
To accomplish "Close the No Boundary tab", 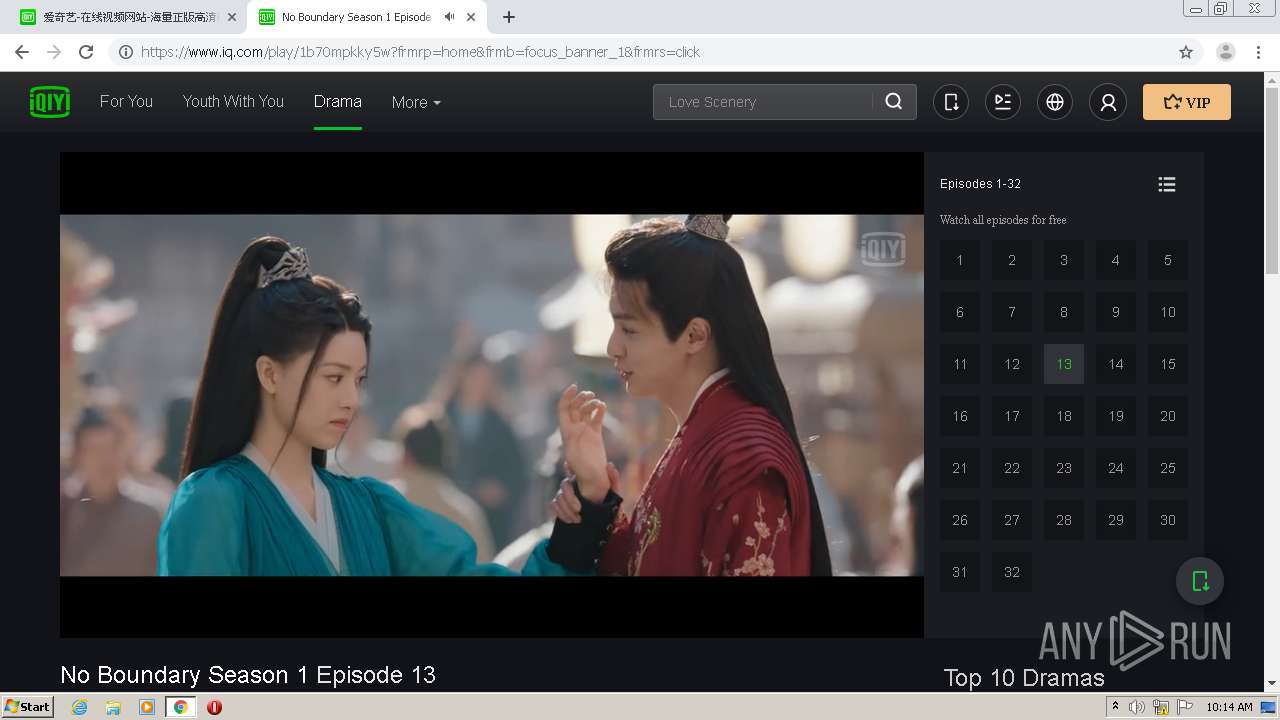I will pyautogui.click(x=471, y=17).
